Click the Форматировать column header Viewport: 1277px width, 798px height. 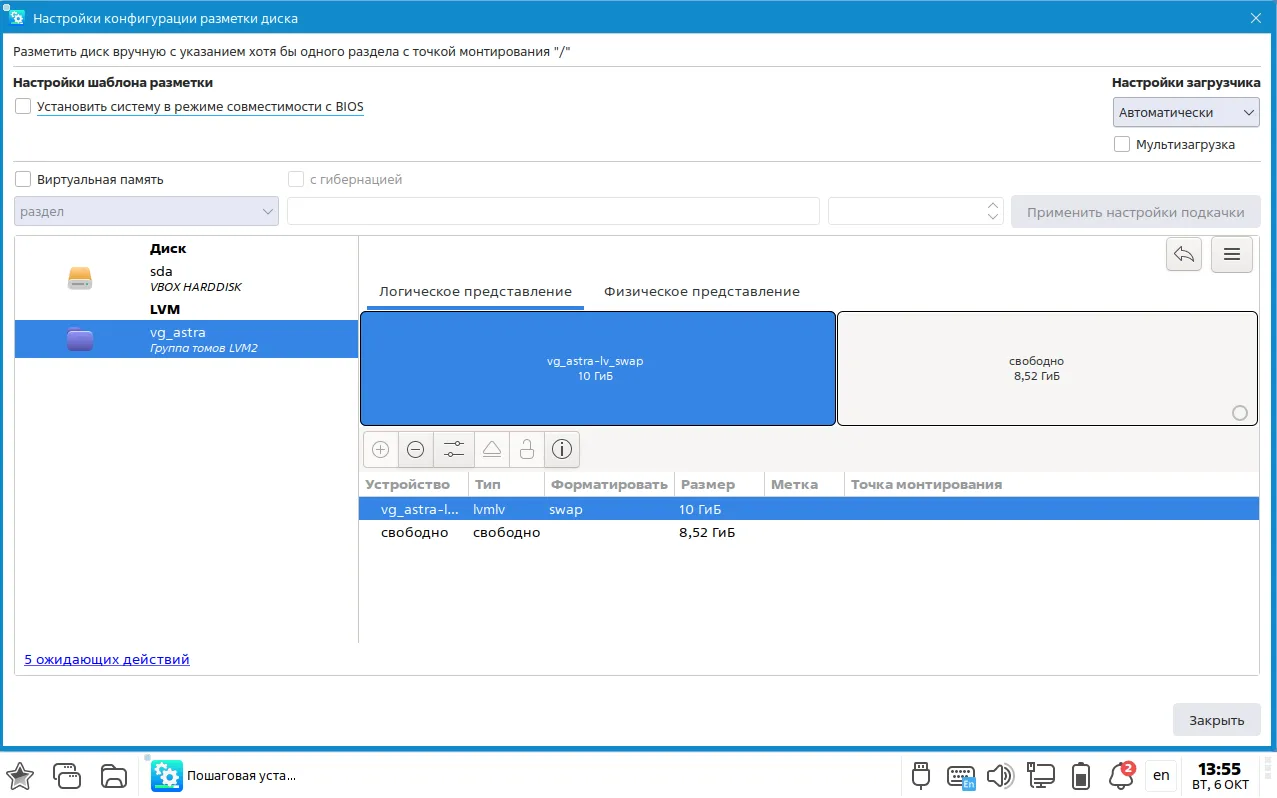609,485
